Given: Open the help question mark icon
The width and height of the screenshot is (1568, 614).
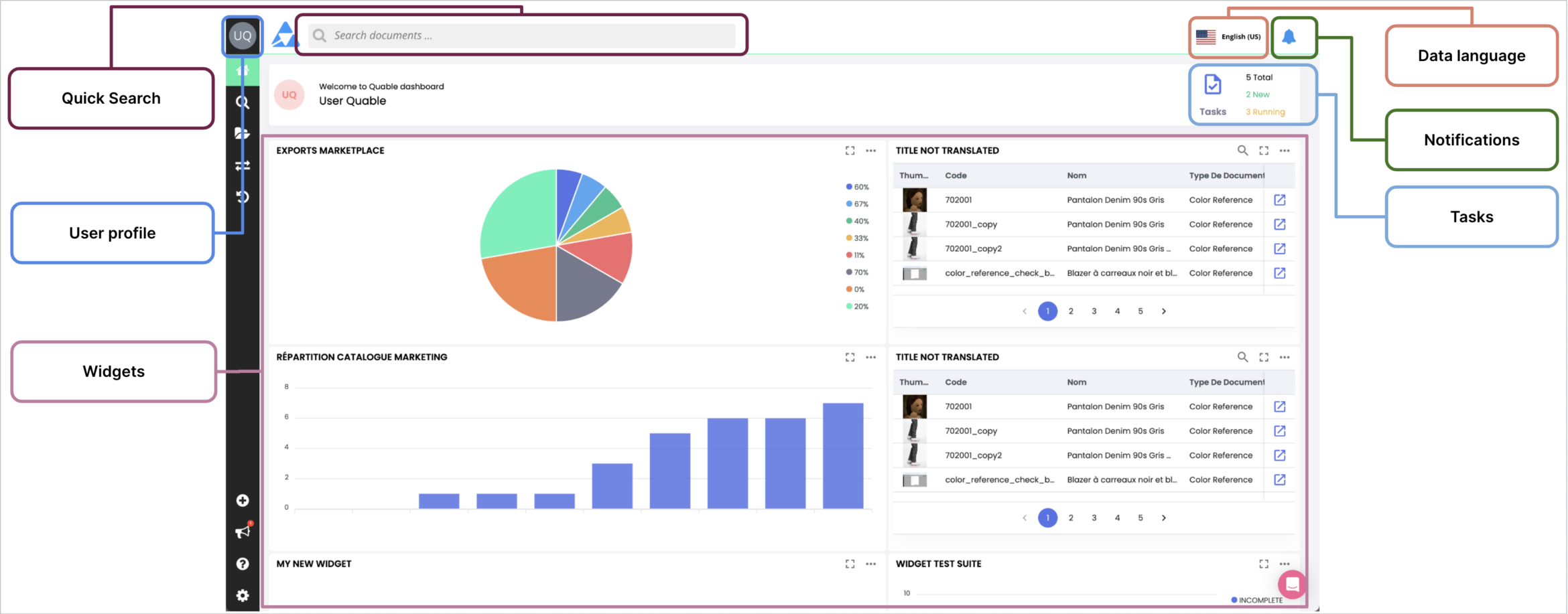Looking at the screenshot, I should pyautogui.click(x=243, y=564).
